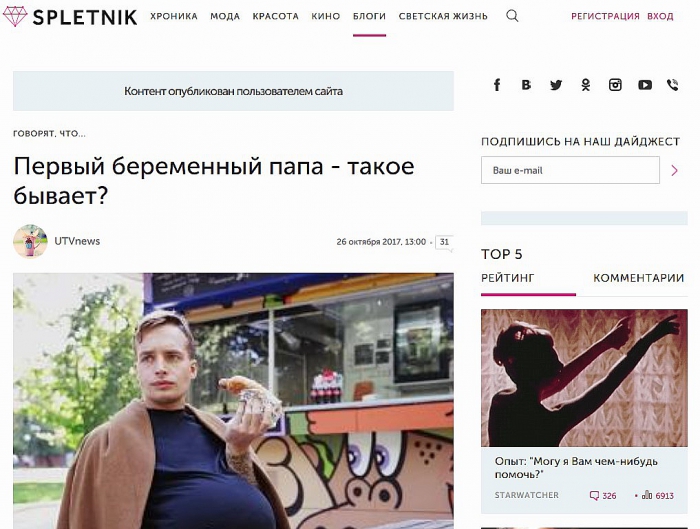Click the Viber phone icon
The image size is (700, 529).
[673, 85]
